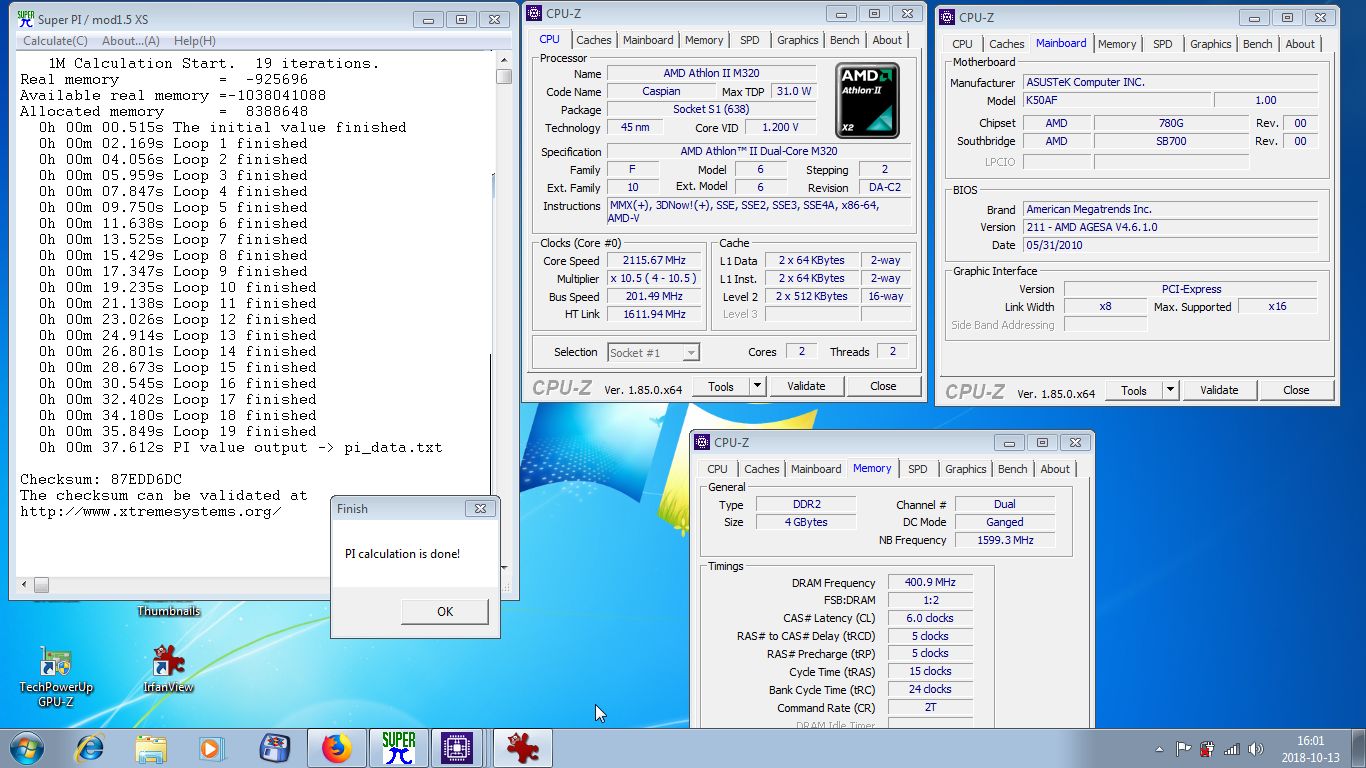The image size is (1366, 768).
Task: Click the volume speaker tray icon
Action: pyautogui.click(x=1256, y=748)
